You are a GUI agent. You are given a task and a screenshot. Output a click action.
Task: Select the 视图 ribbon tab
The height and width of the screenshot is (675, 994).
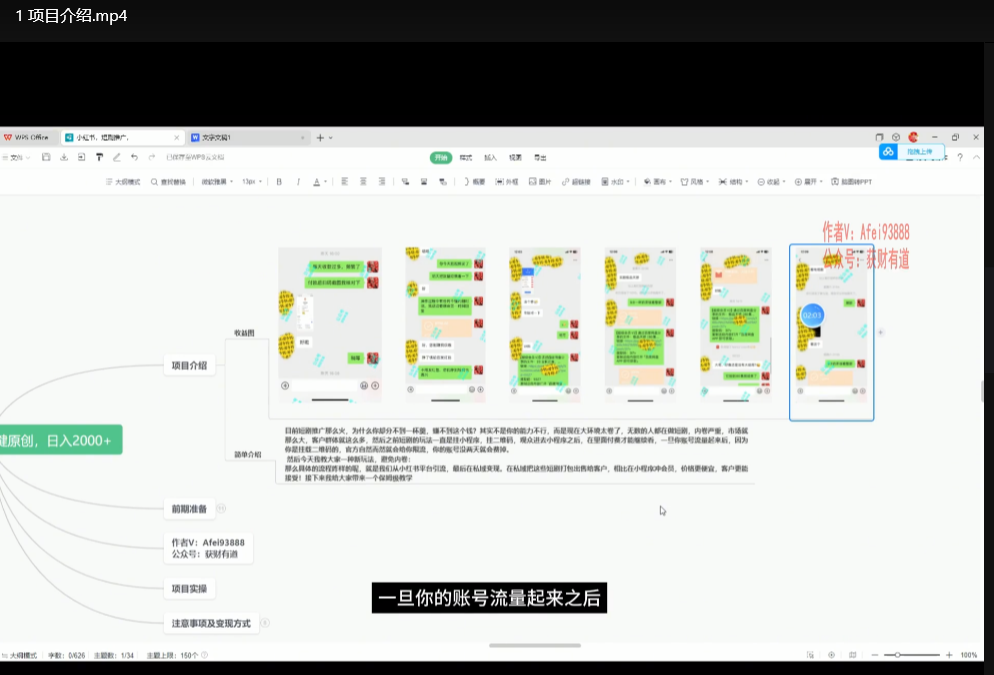coord(515,158)
